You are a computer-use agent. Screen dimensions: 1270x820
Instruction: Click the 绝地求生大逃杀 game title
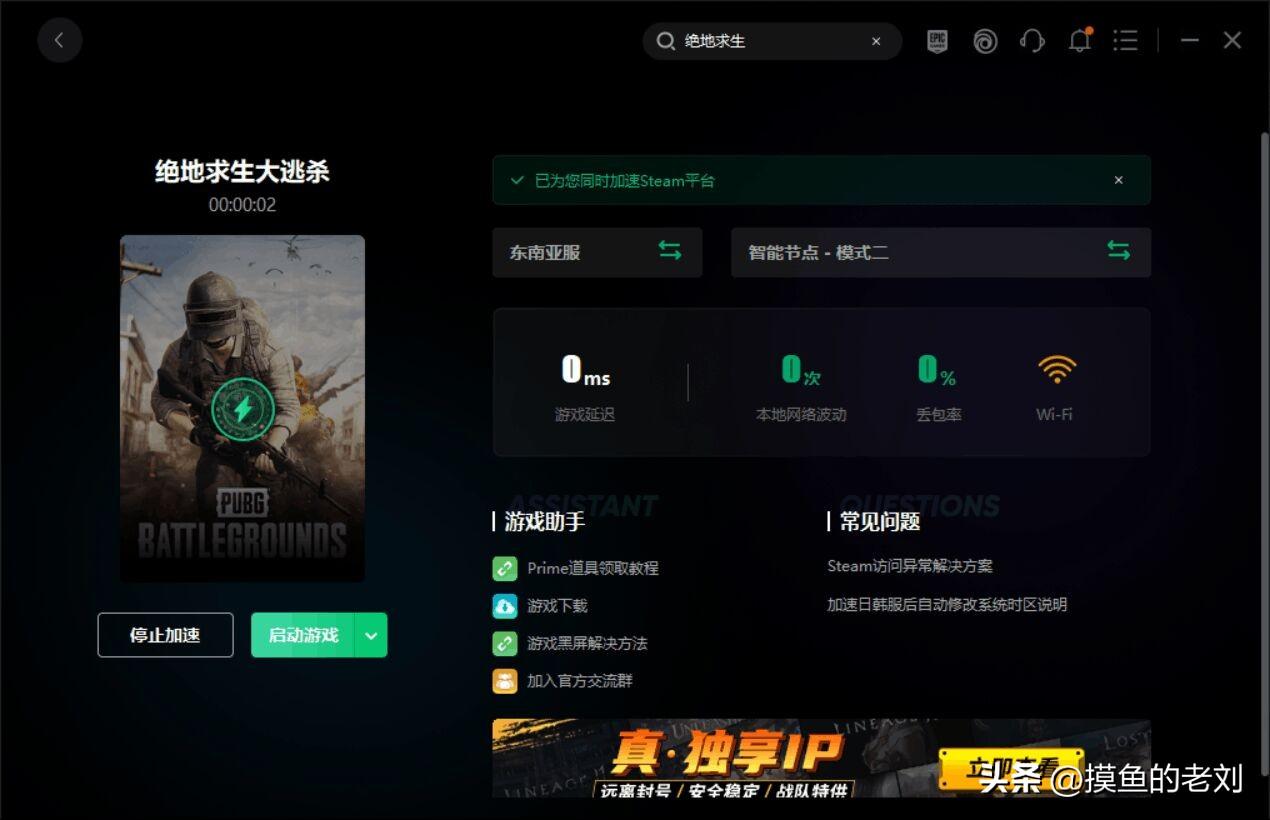coord(242,172)
